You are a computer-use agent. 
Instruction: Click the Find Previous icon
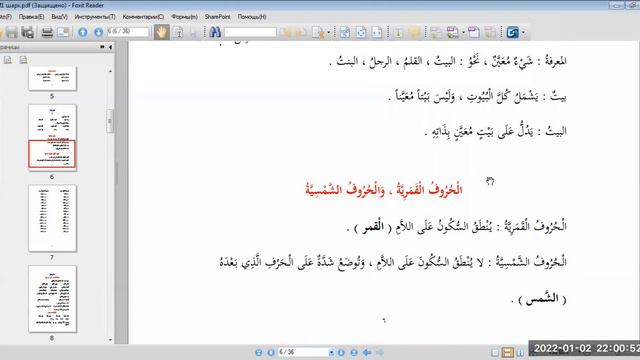tap(286, 32)
